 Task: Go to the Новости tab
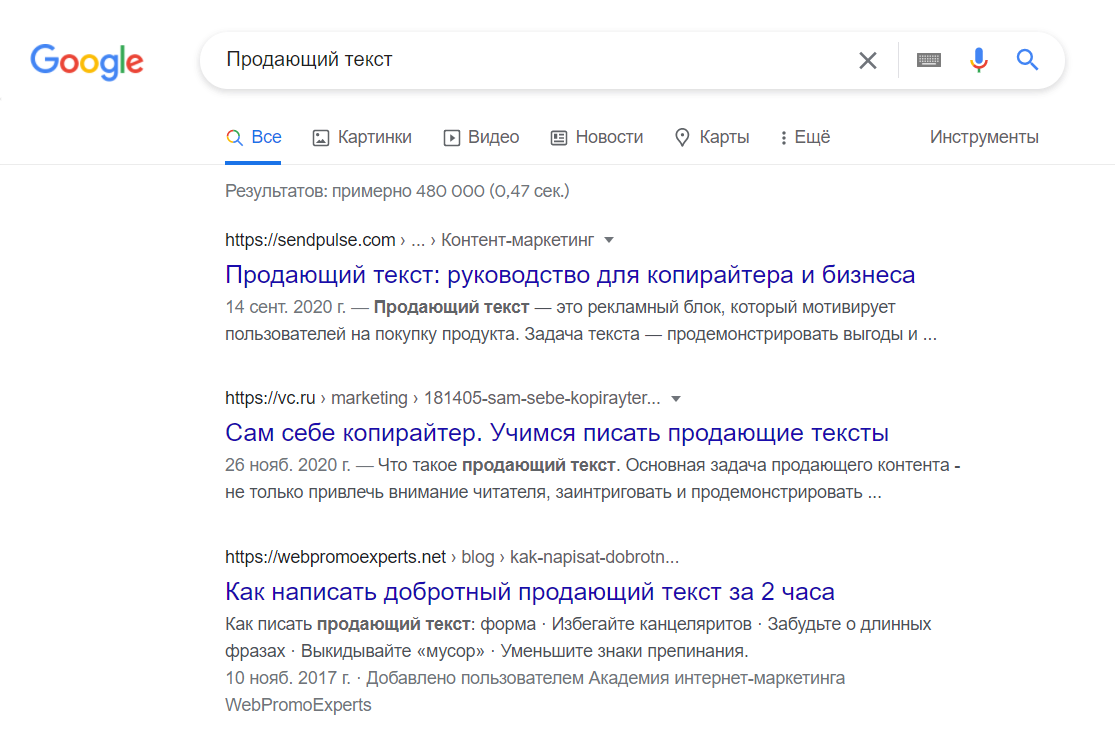pos(597,138)
